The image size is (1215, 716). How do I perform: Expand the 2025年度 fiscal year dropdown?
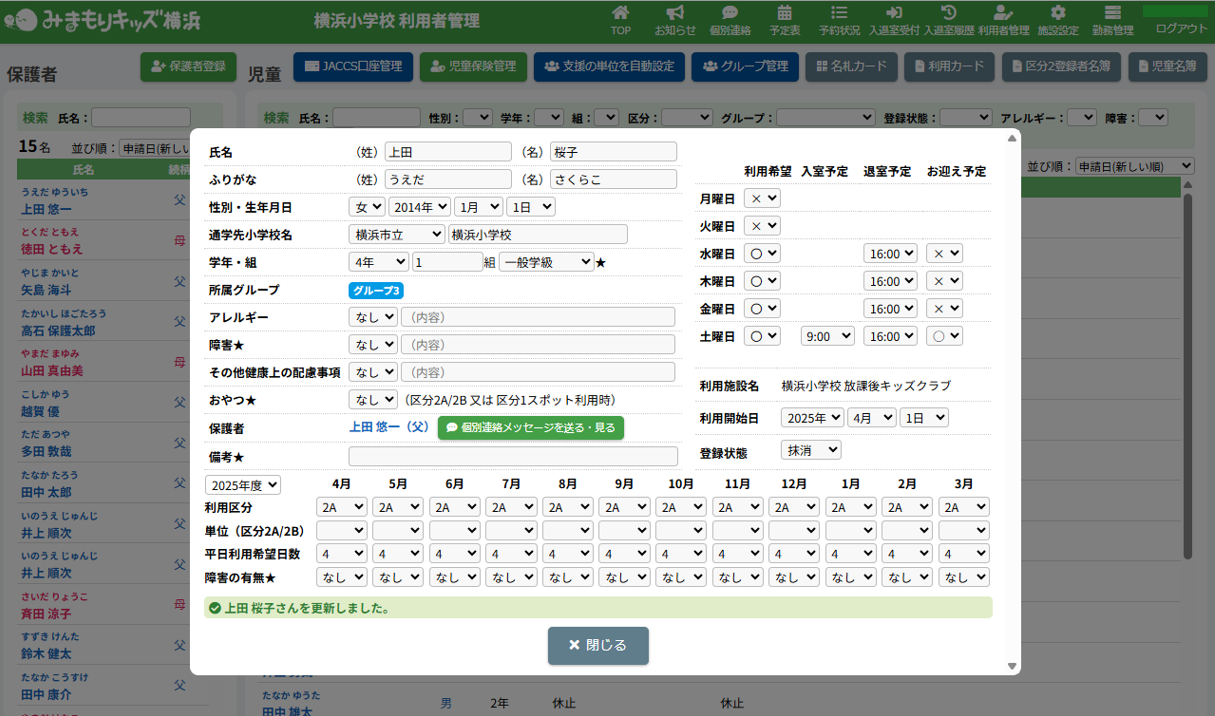(243, 485)
